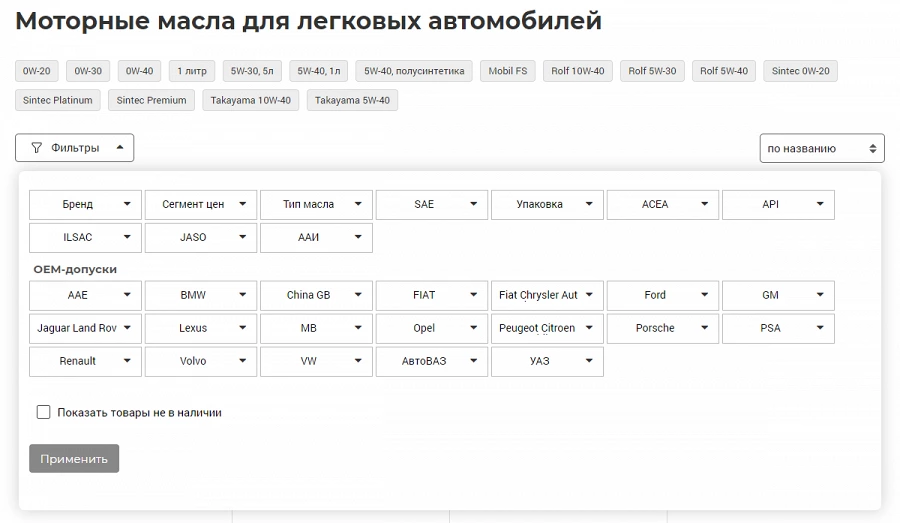Open the Lexus approval dropdown
Screen dimensions: 900x523
[201, 328]
